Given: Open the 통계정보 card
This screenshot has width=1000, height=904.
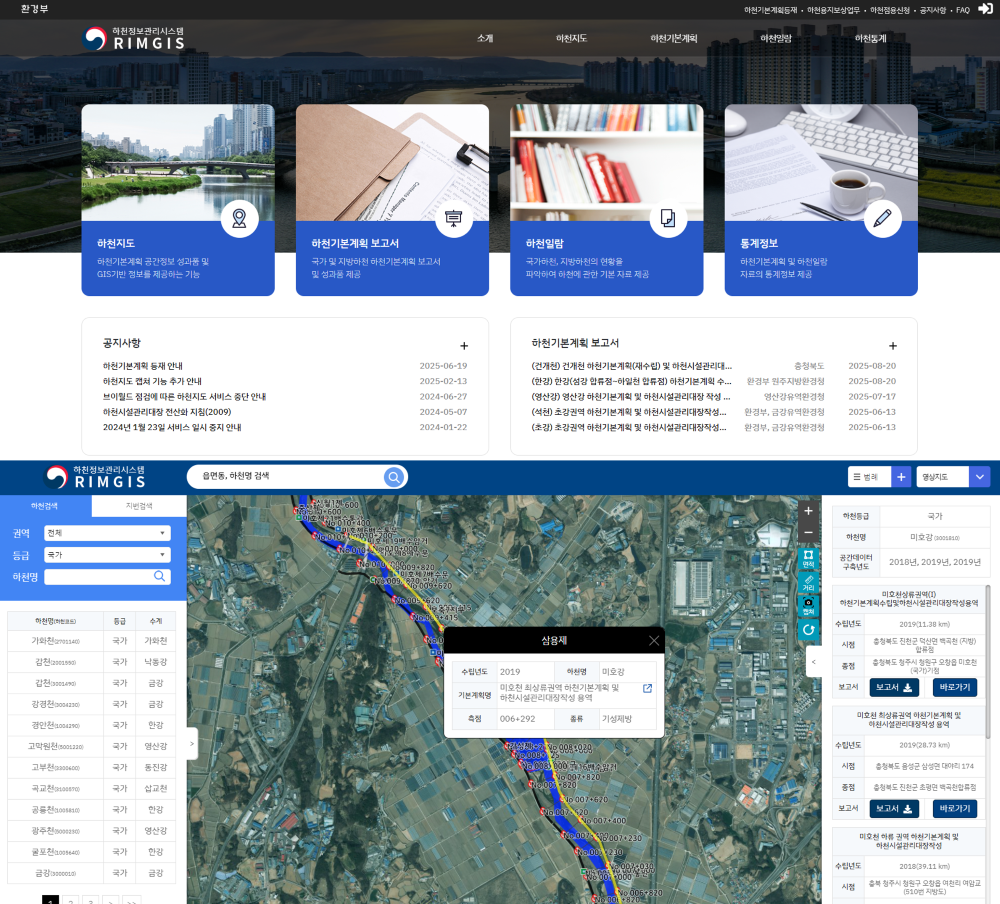Looking at the screenshot, I should (x=821, y=200).
